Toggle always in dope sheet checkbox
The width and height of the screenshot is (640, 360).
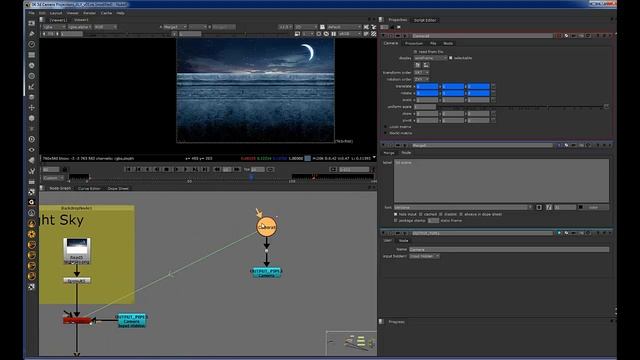click(461, 214)
